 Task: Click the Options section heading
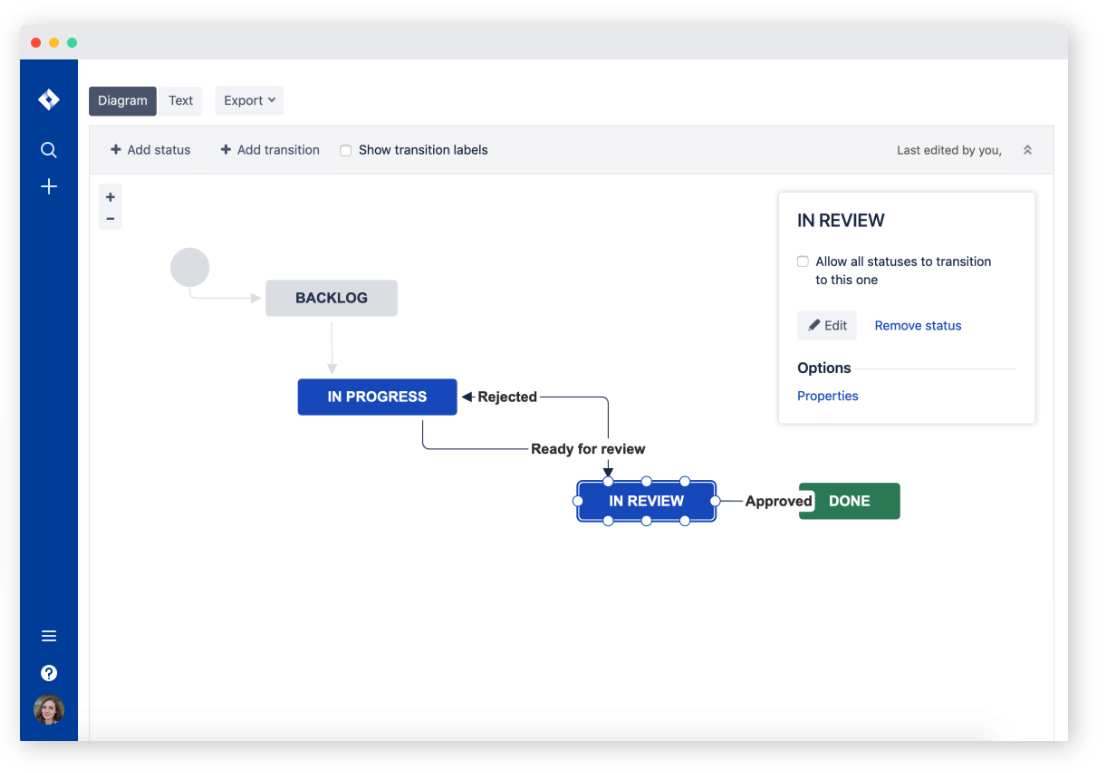pyautogui.click(x=824, y=368)
